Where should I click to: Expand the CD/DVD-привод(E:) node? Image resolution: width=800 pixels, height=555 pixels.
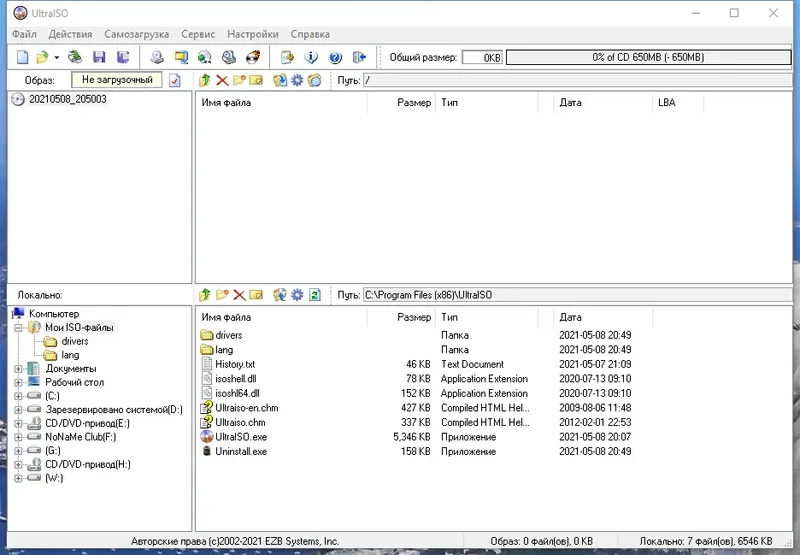click(x=18, y=423)
